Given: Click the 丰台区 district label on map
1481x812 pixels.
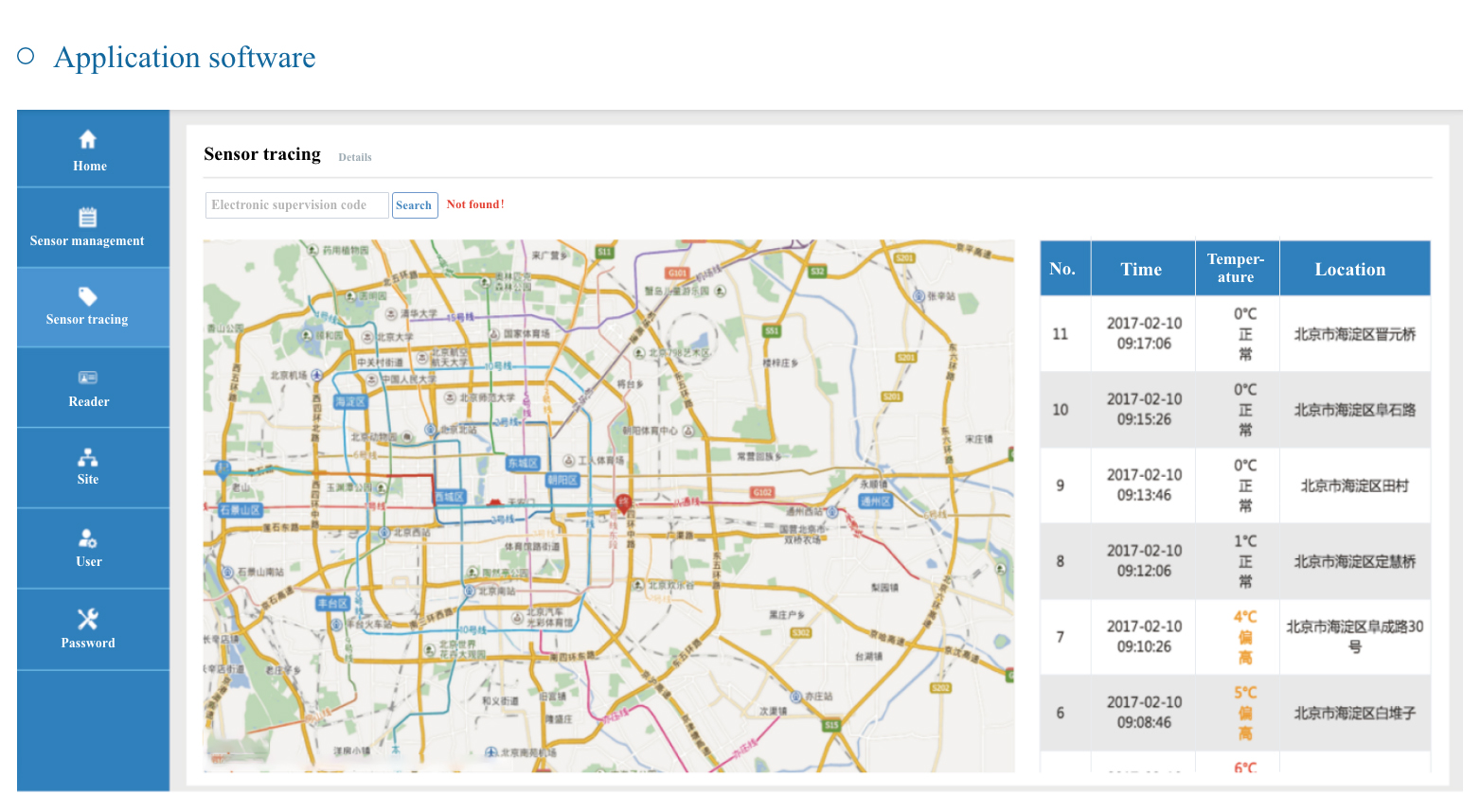Looking at the screenshot, I should point(333,603).
